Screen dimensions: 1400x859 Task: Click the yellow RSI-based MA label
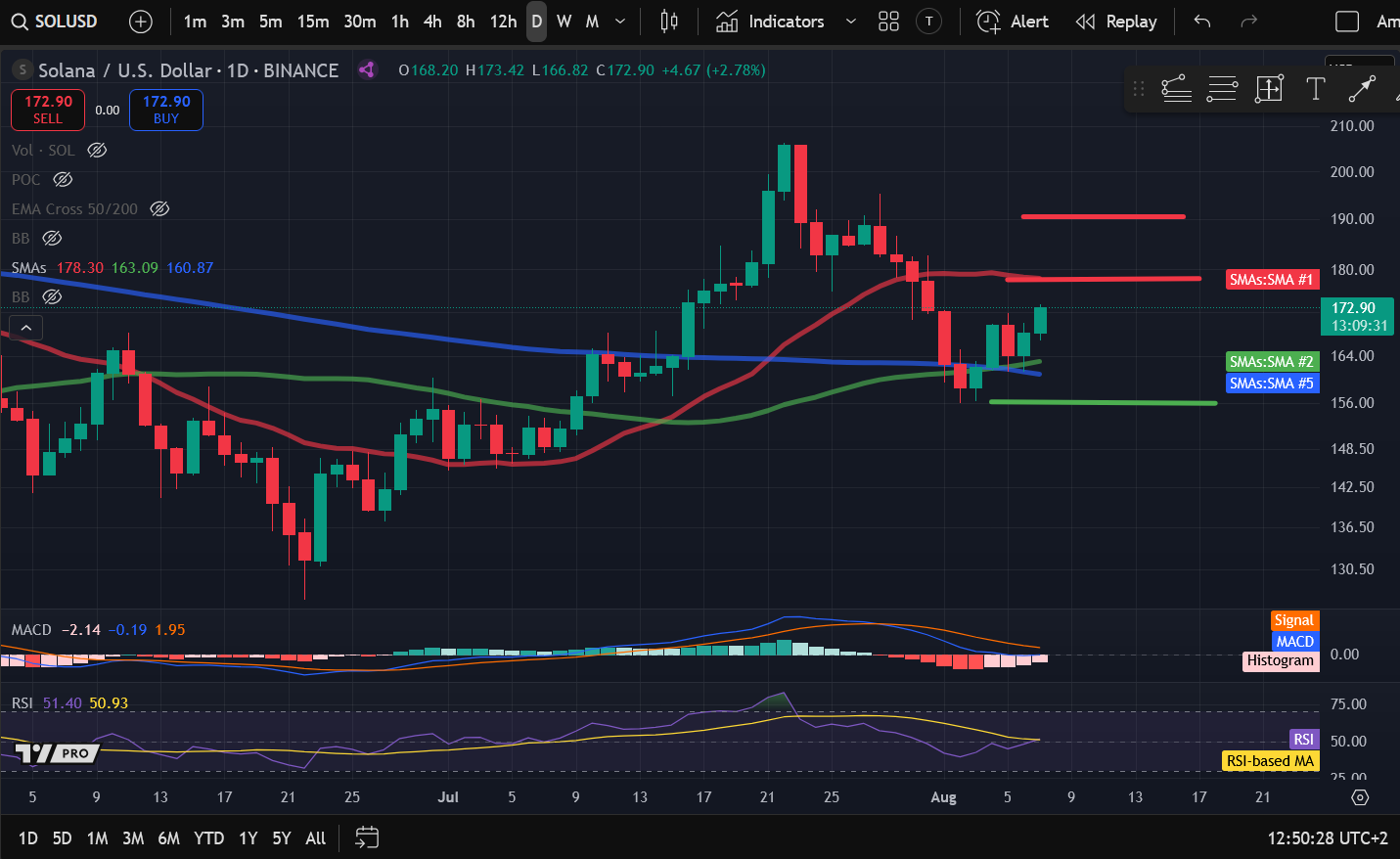[1271, 761]
